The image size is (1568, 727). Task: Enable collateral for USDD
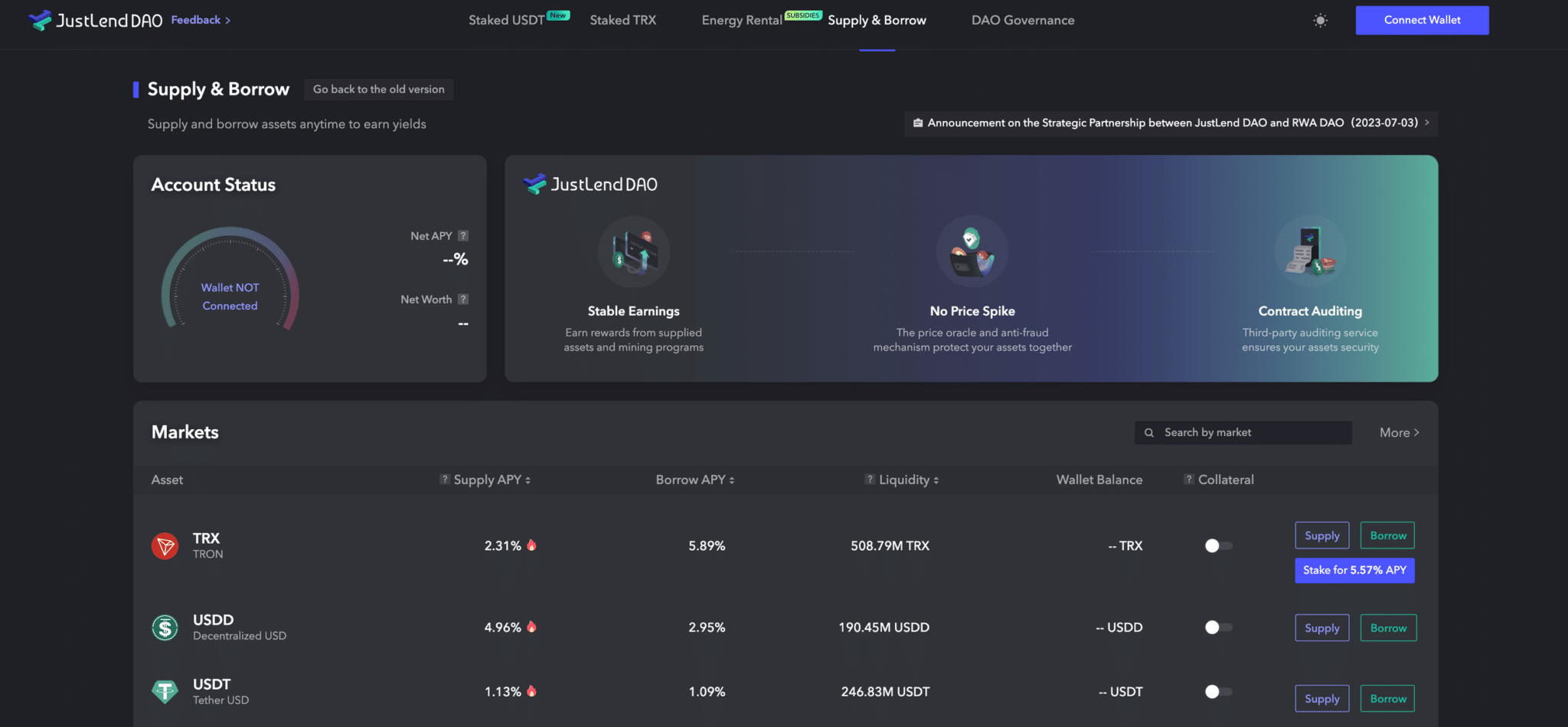tap(1217, 627)
